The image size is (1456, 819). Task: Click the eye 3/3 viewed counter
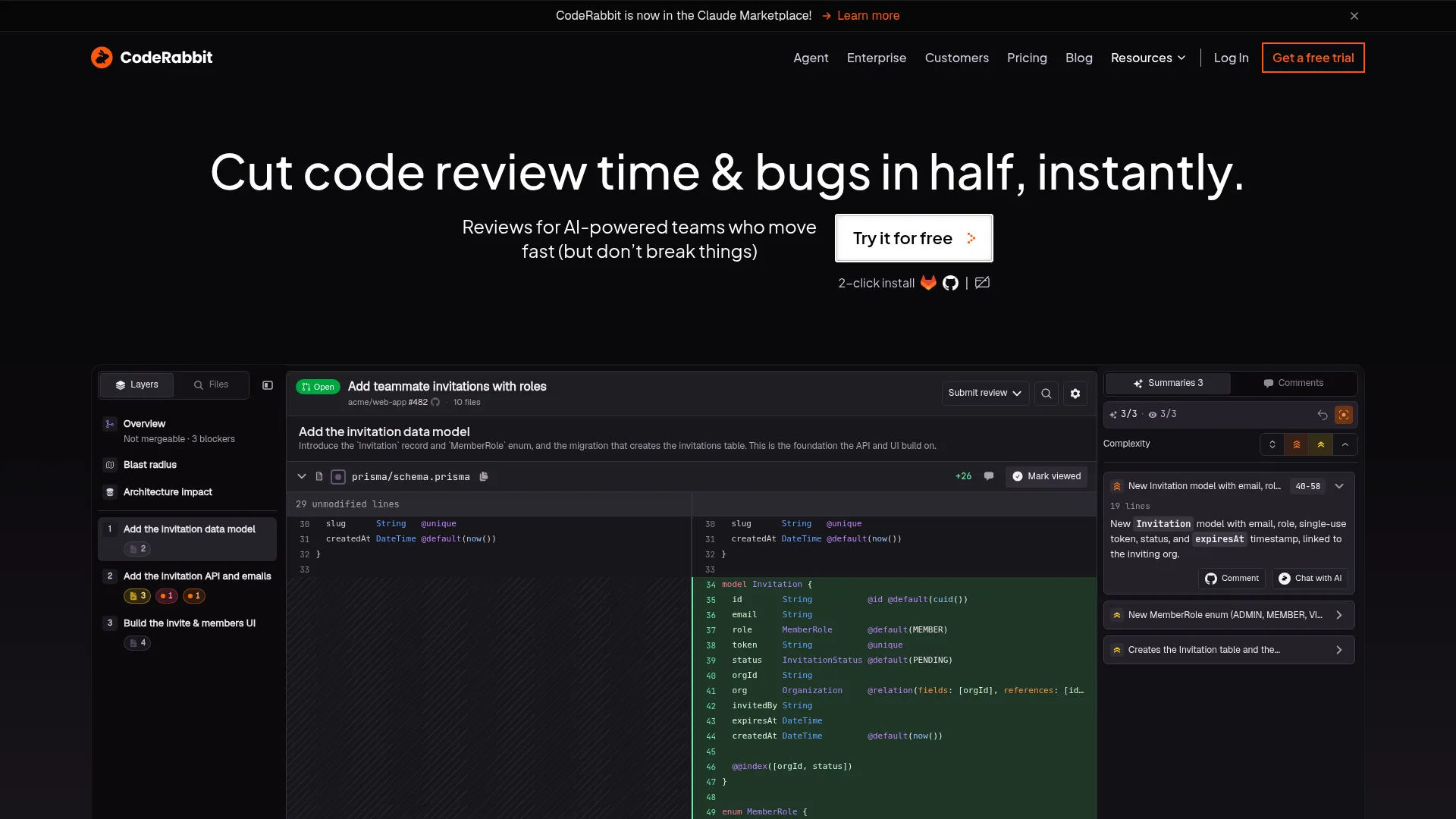tap(1163, 414)
